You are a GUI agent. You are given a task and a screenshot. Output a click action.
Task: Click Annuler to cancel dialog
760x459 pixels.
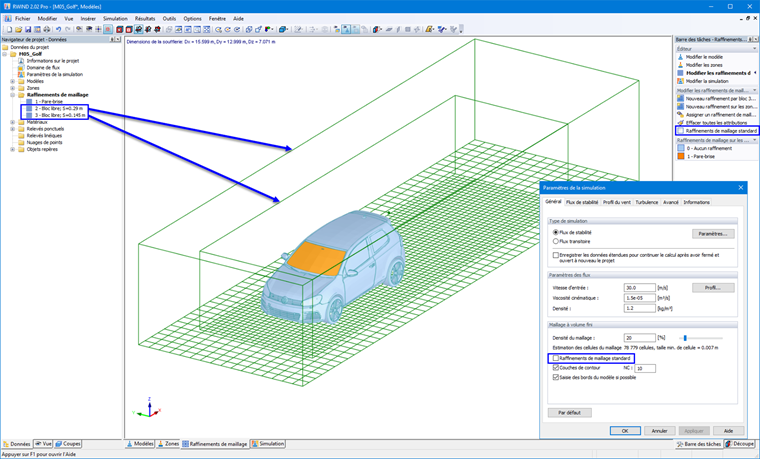coord(659,430)
